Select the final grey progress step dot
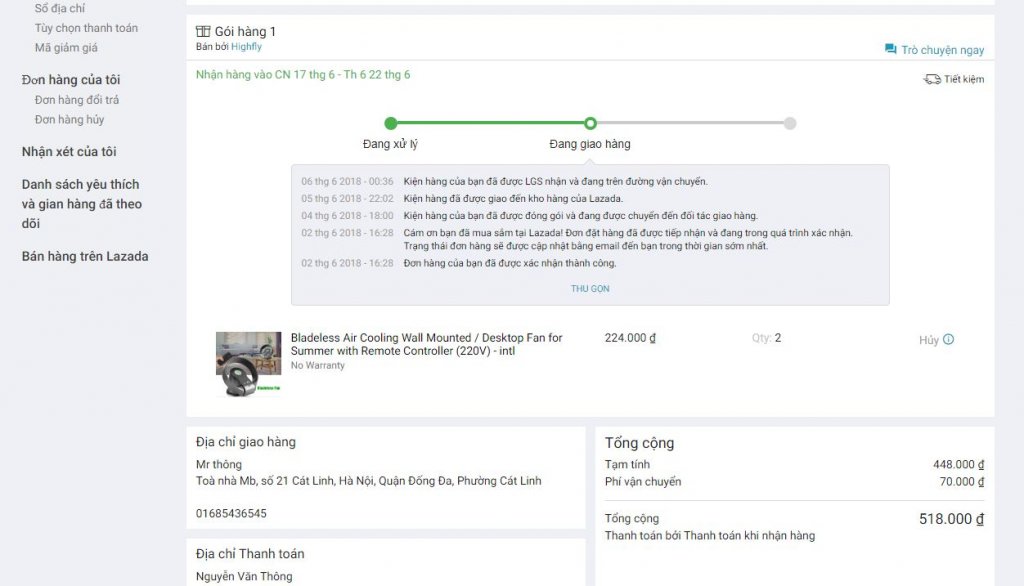This screenshot has width=1024, height=586. pyautogui.click(x=790, y=123)
